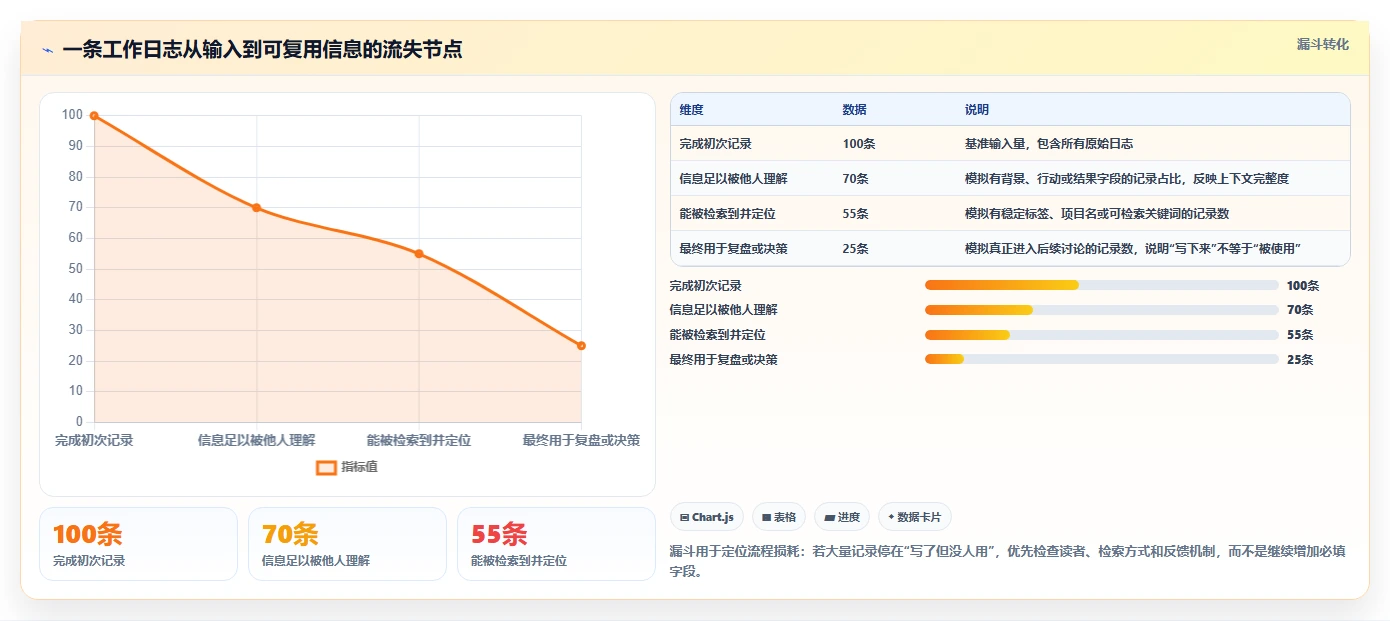Click the progress bar for 完成初次记录

point(1102,286)
